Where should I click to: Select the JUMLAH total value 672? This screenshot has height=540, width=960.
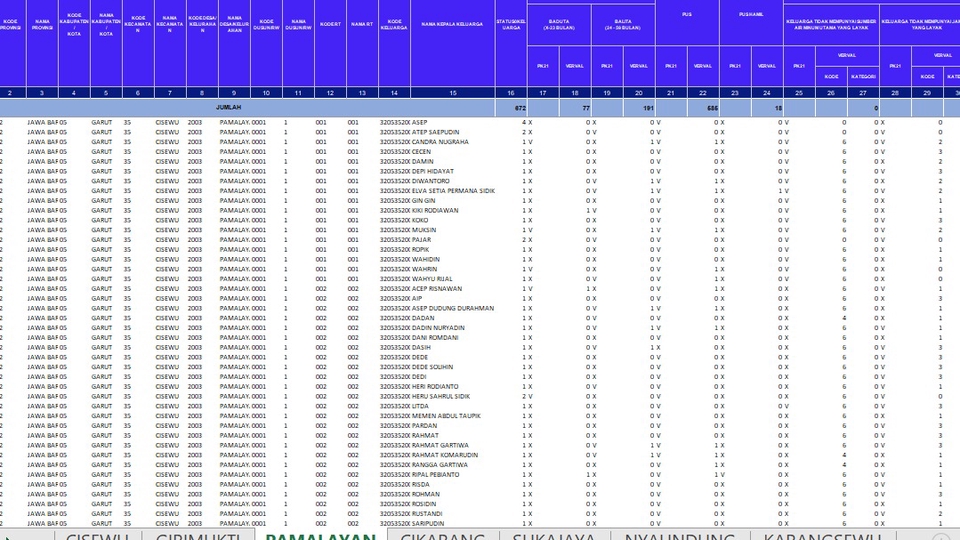[x=520, y=108]
